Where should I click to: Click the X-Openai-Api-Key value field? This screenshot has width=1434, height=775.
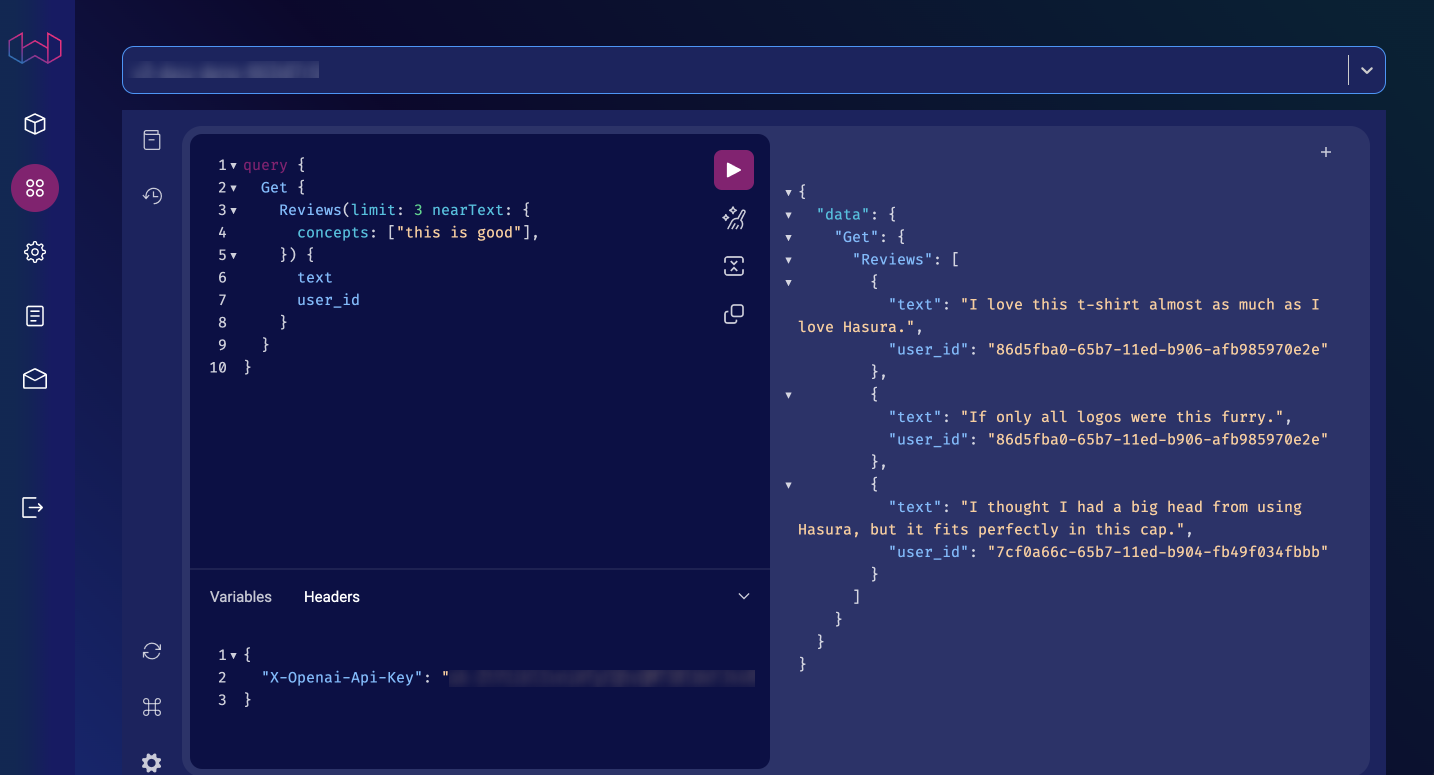tap(600, 677)
